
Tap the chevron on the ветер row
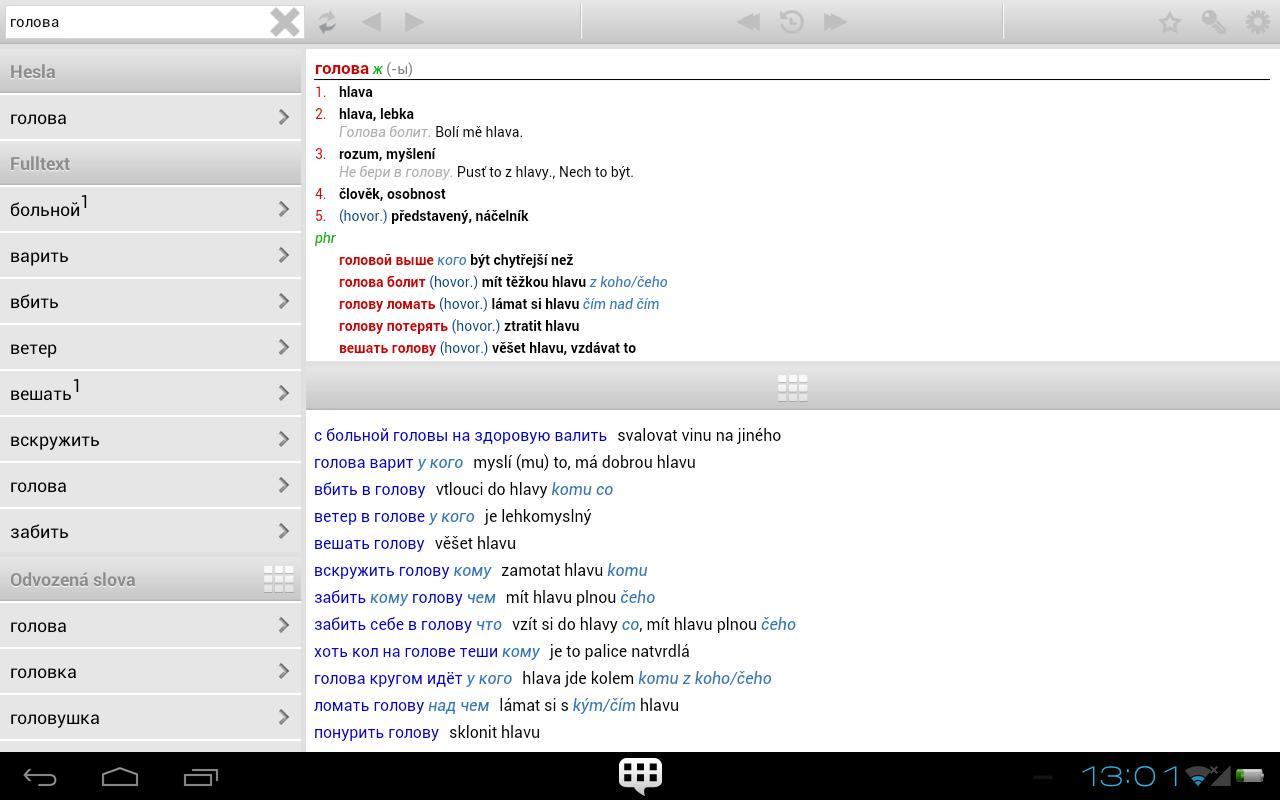[284, 347]
